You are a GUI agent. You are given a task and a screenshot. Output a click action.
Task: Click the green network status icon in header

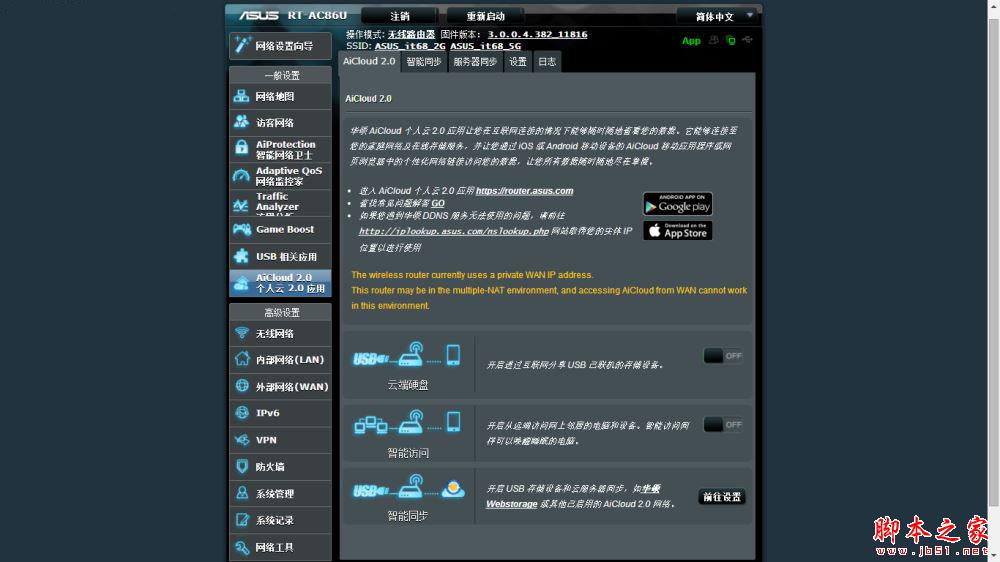[x=731, y=40]
